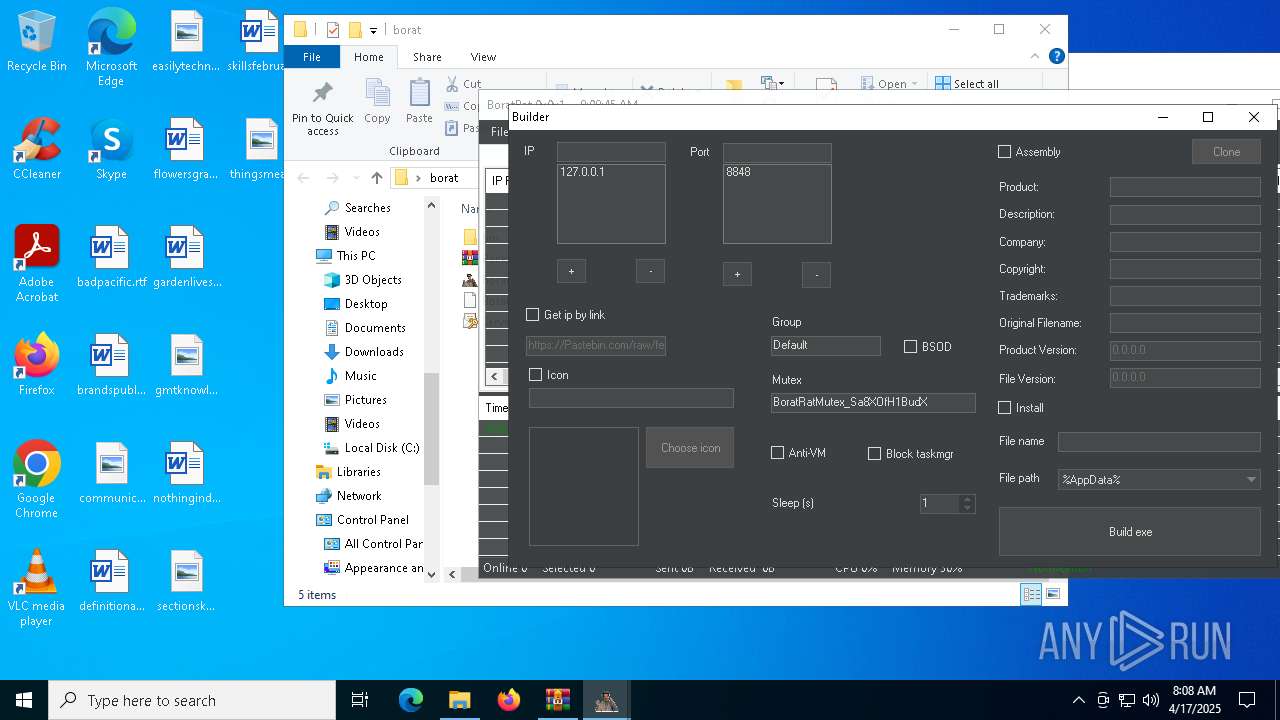
Task: Click the Properties checkmark in Explorer title bar
Action: pyautogui.click(x=333, y=30)
